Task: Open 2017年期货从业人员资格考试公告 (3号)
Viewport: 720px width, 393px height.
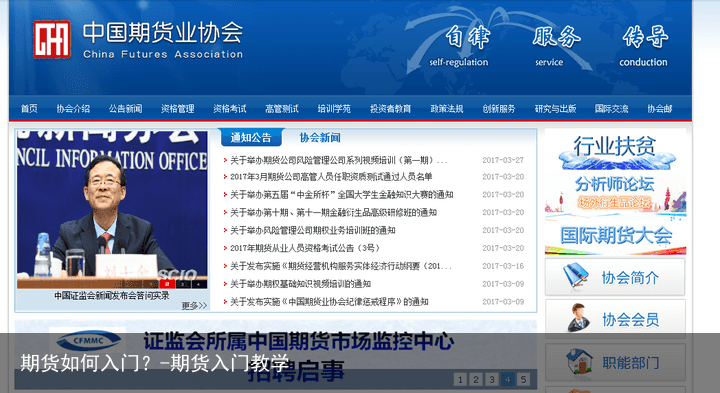Action: pyautogui.click(x=305, y=248)
